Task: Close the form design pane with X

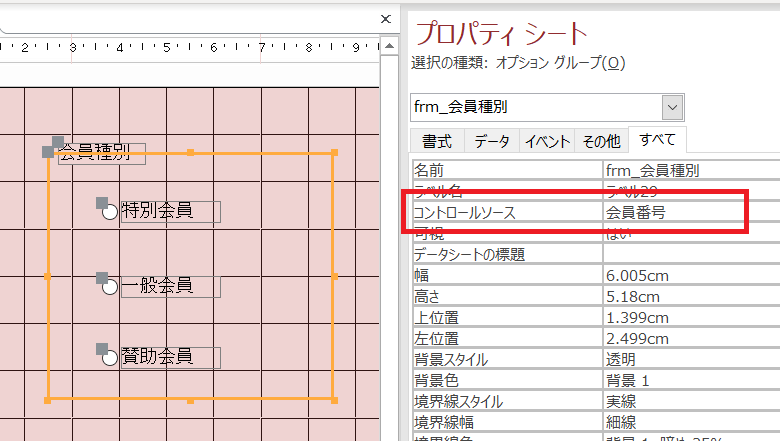Action: (386, 19)
